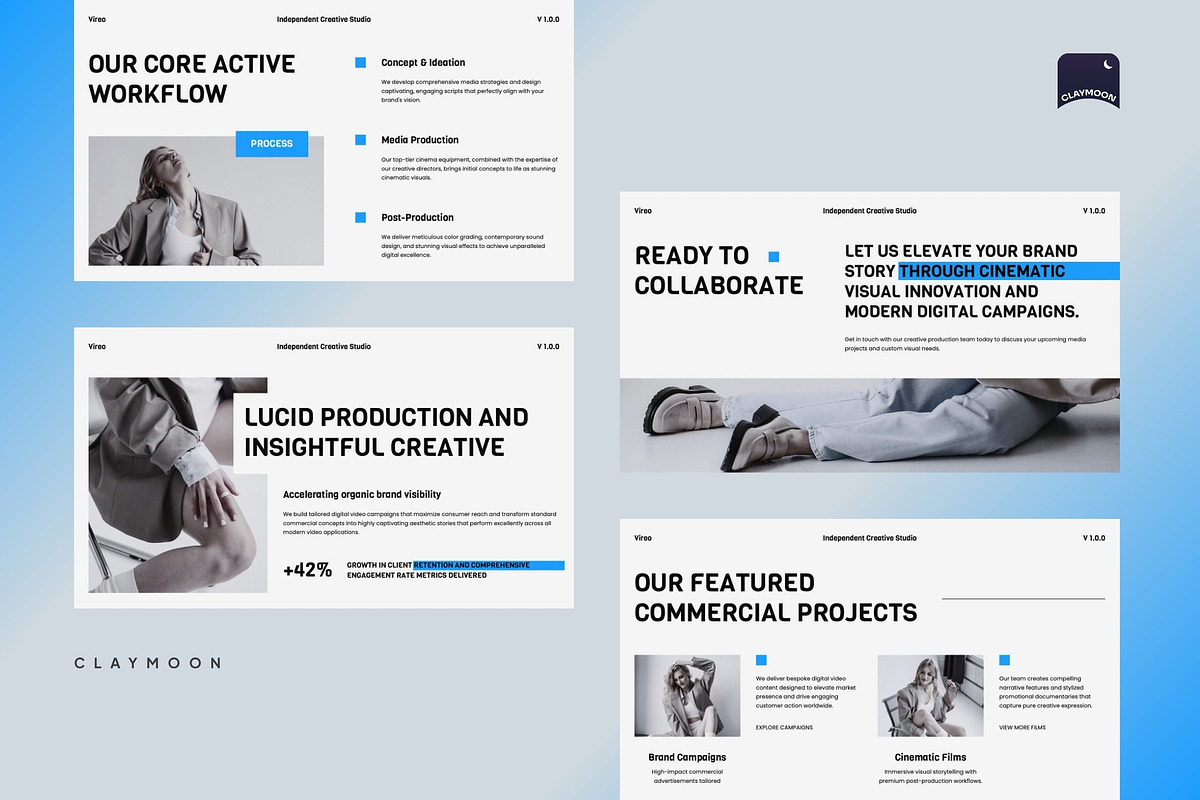Click the "OUR FEATURED COMMERCIAL PROJECTS" heading
The width and height of the screenshot is (1200, 800).
(776, 597)
